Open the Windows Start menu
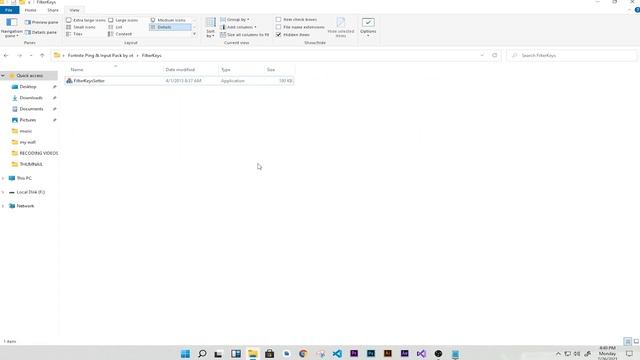 click(x=185, y=353)
